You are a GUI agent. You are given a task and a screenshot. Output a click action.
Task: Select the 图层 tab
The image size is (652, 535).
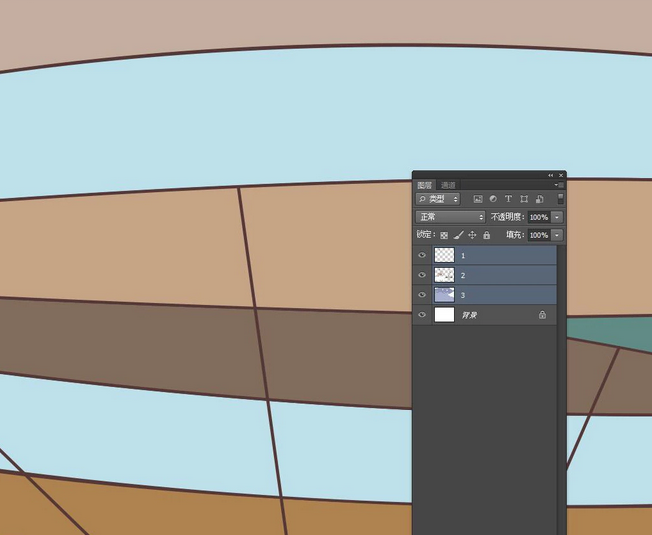coord(425,185)
